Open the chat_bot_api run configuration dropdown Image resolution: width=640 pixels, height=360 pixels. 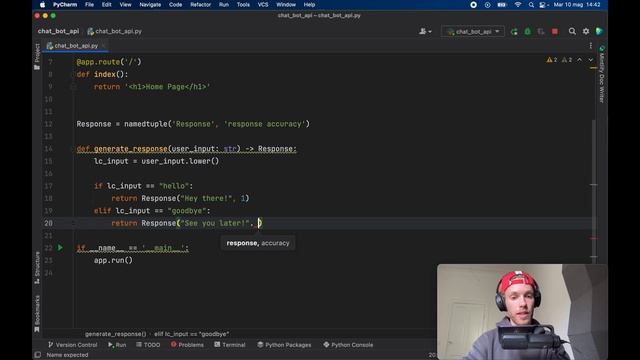(x=473, y=31)
